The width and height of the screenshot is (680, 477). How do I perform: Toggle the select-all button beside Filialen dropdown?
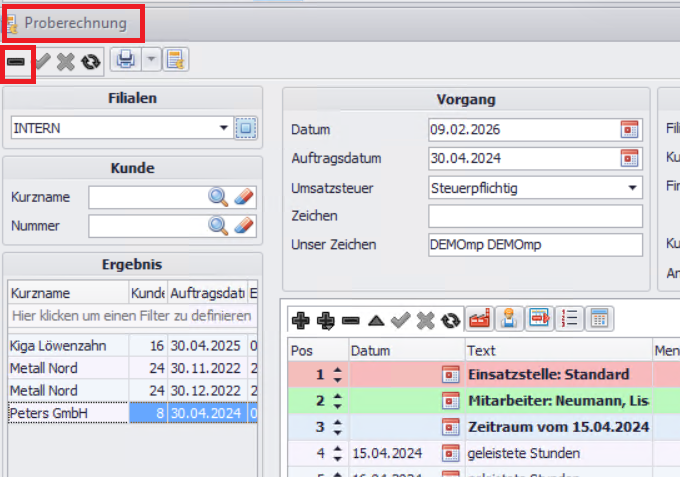(x=246, y=128)
